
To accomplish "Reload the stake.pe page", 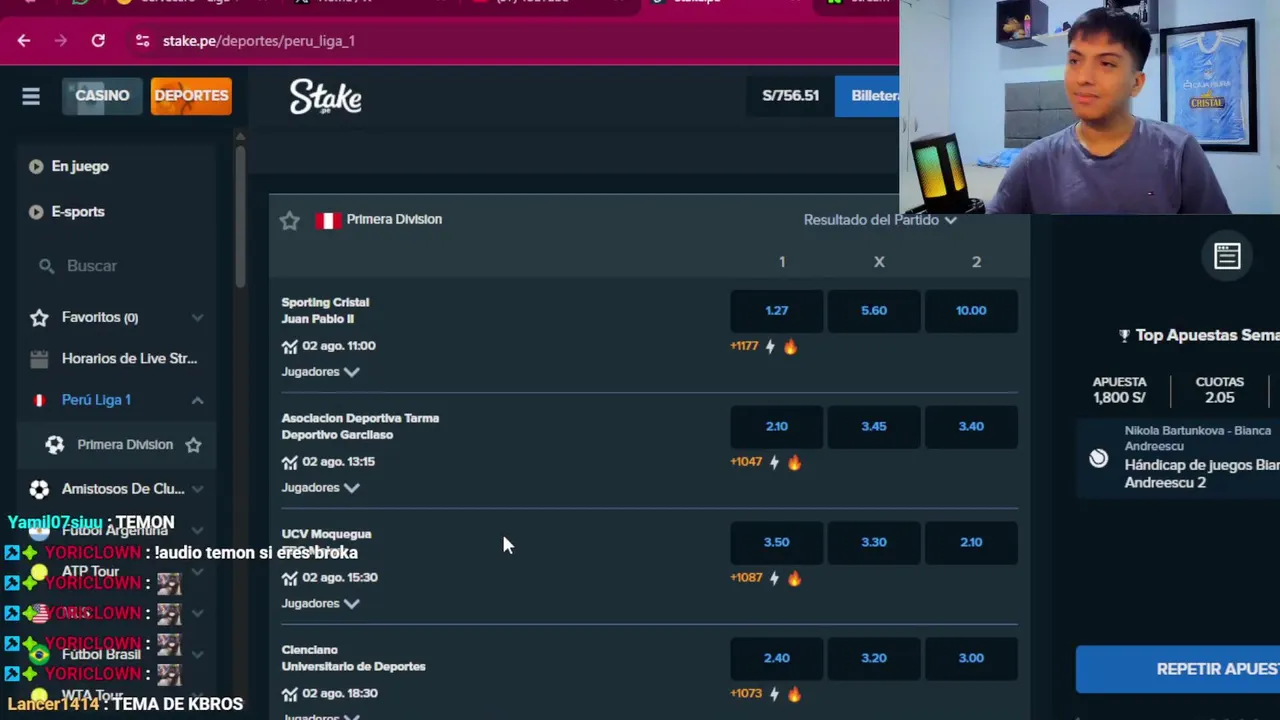I will 98,41.
